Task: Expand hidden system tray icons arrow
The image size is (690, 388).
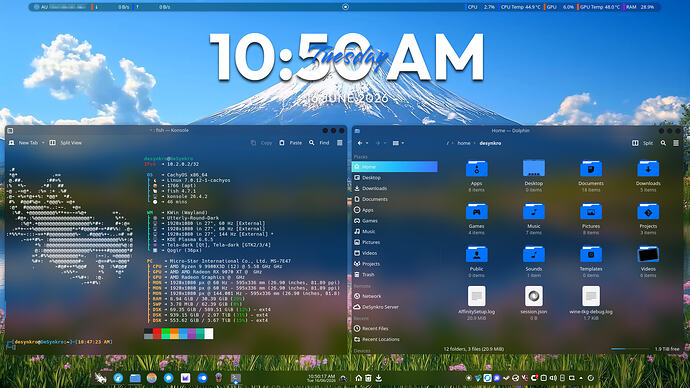Action: click(581, 378)
